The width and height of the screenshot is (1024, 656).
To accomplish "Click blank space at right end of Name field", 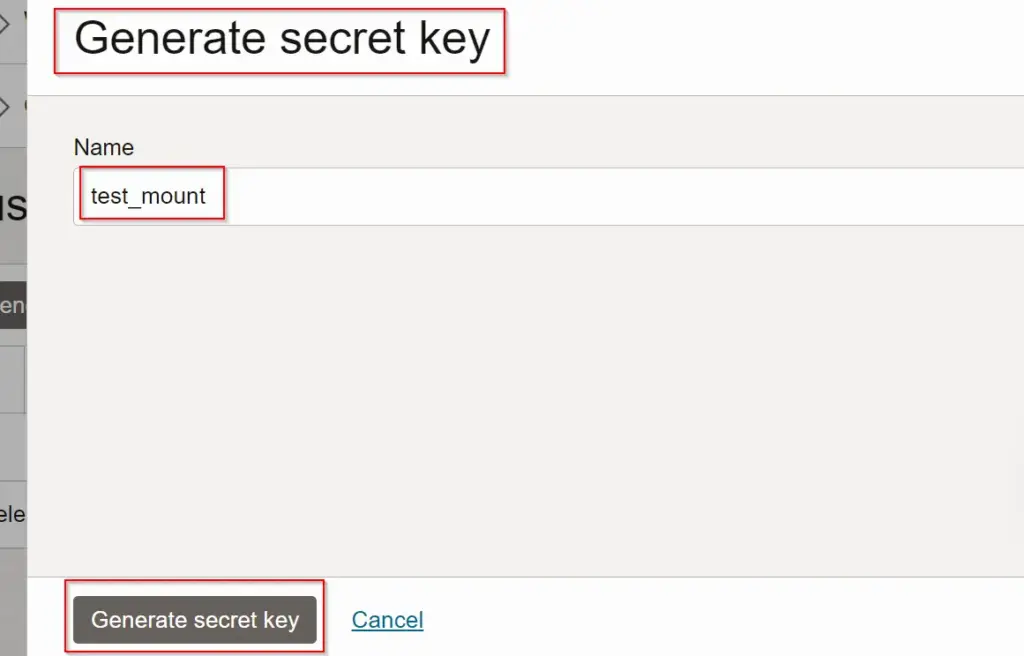I will (950, 196).
